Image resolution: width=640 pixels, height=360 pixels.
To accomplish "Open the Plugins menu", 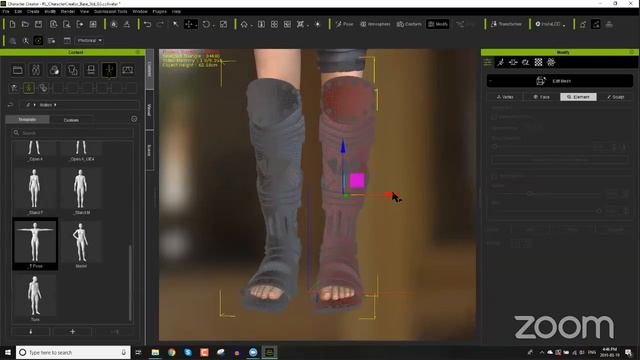I will pyautogui.click(x=159, y=11).
